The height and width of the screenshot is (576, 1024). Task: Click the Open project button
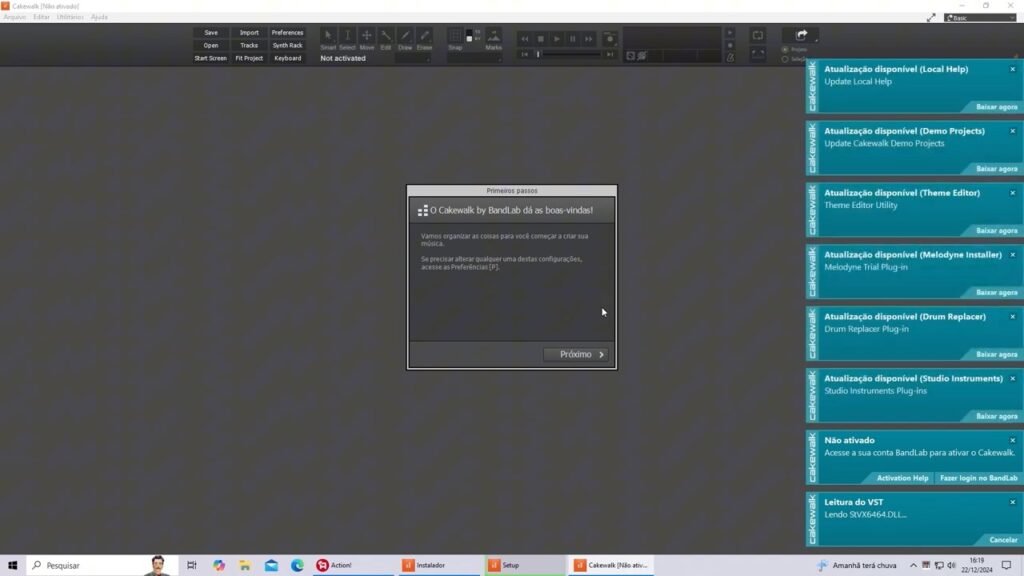point(210,46)
